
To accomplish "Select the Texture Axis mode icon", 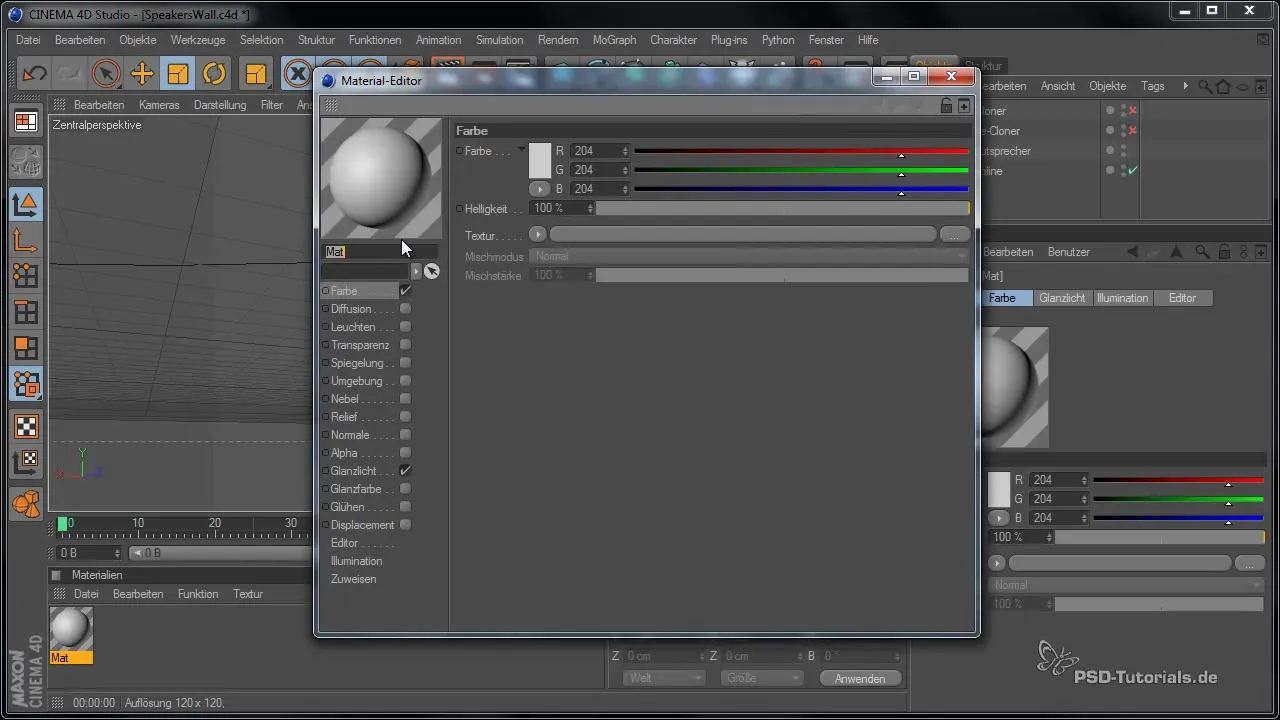I will (x=26, y=462).
